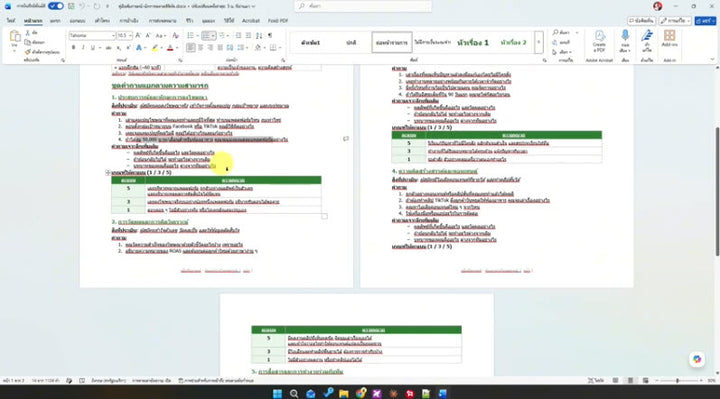The image size is (720, 399).
Task: Toggle Show paragraph marks pilcrow
Action: click(x=270, y=35)
